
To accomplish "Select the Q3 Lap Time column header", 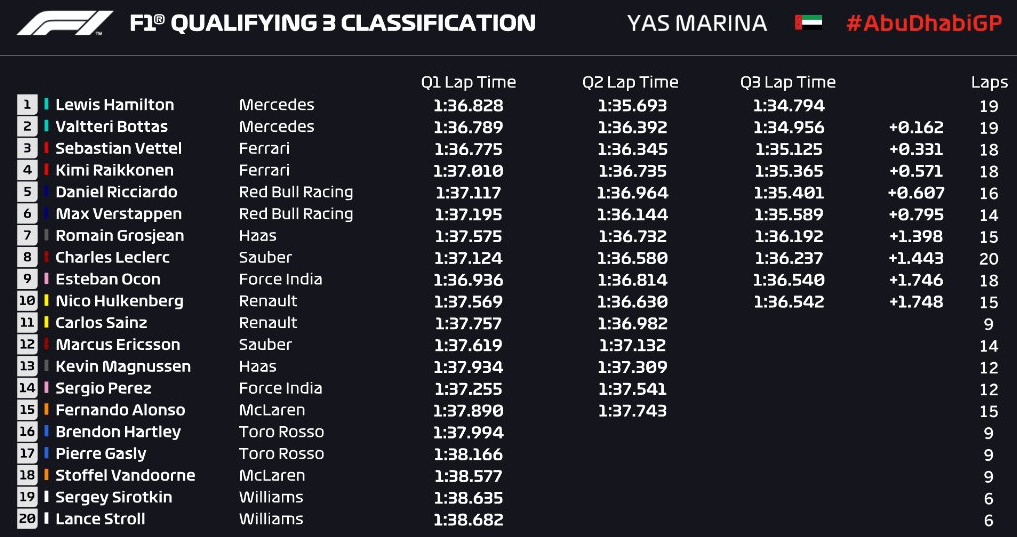I will coord(788,83).
